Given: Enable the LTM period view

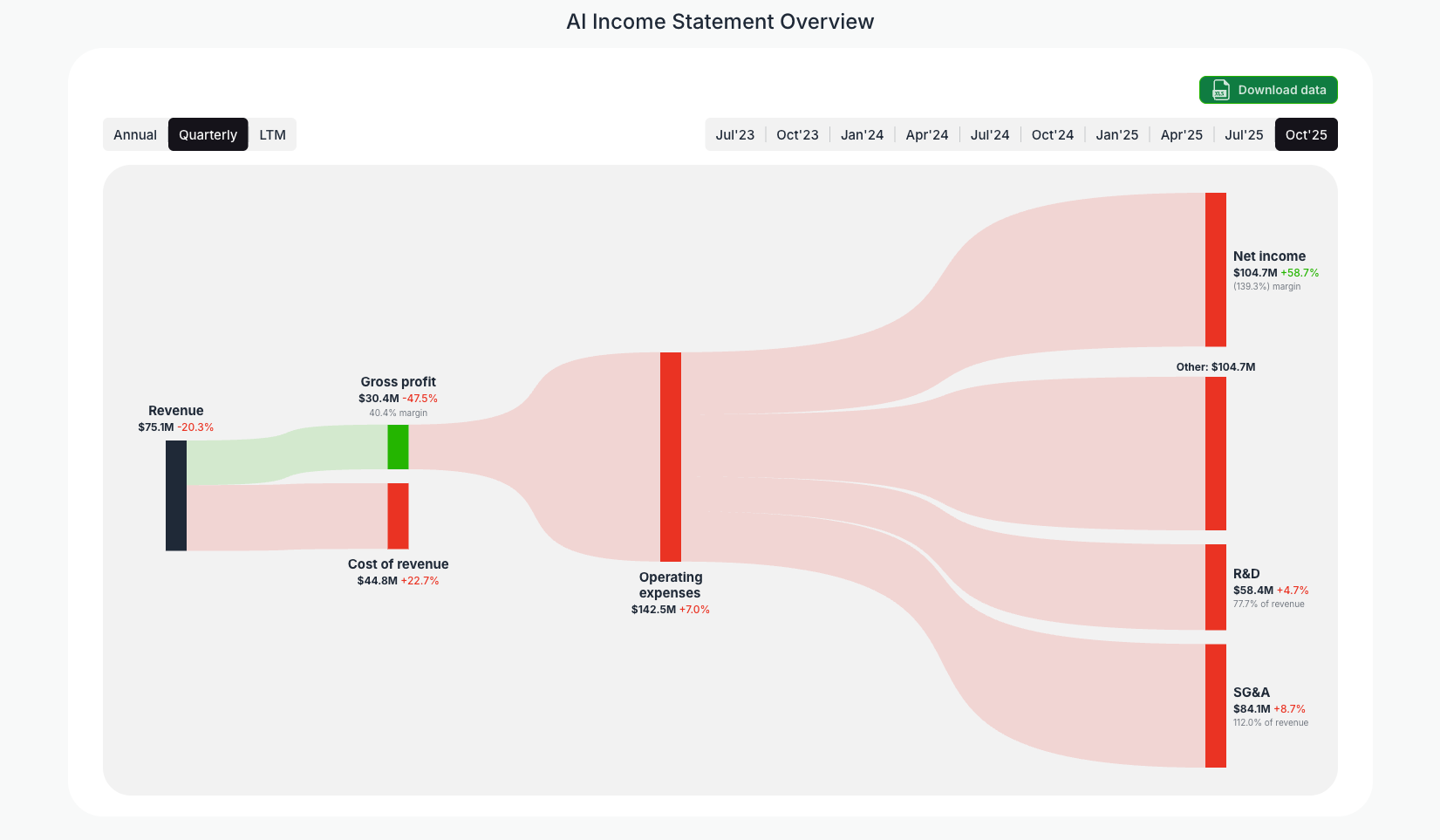Looking at the screenshot, I should [272, 134].
